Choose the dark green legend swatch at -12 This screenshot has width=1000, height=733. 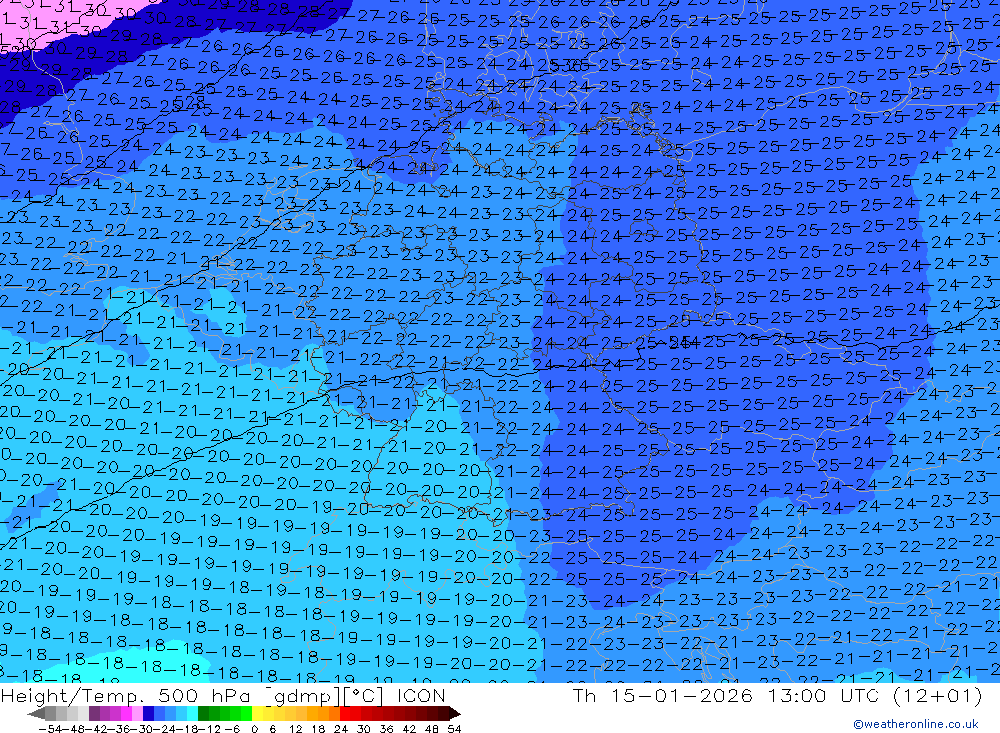[203, 714]
